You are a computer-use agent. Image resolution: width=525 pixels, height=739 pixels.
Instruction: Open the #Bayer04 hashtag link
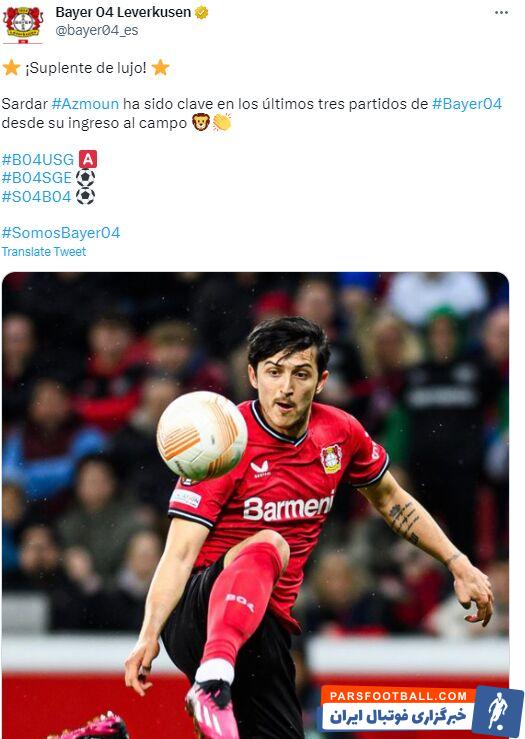point(467,104)
